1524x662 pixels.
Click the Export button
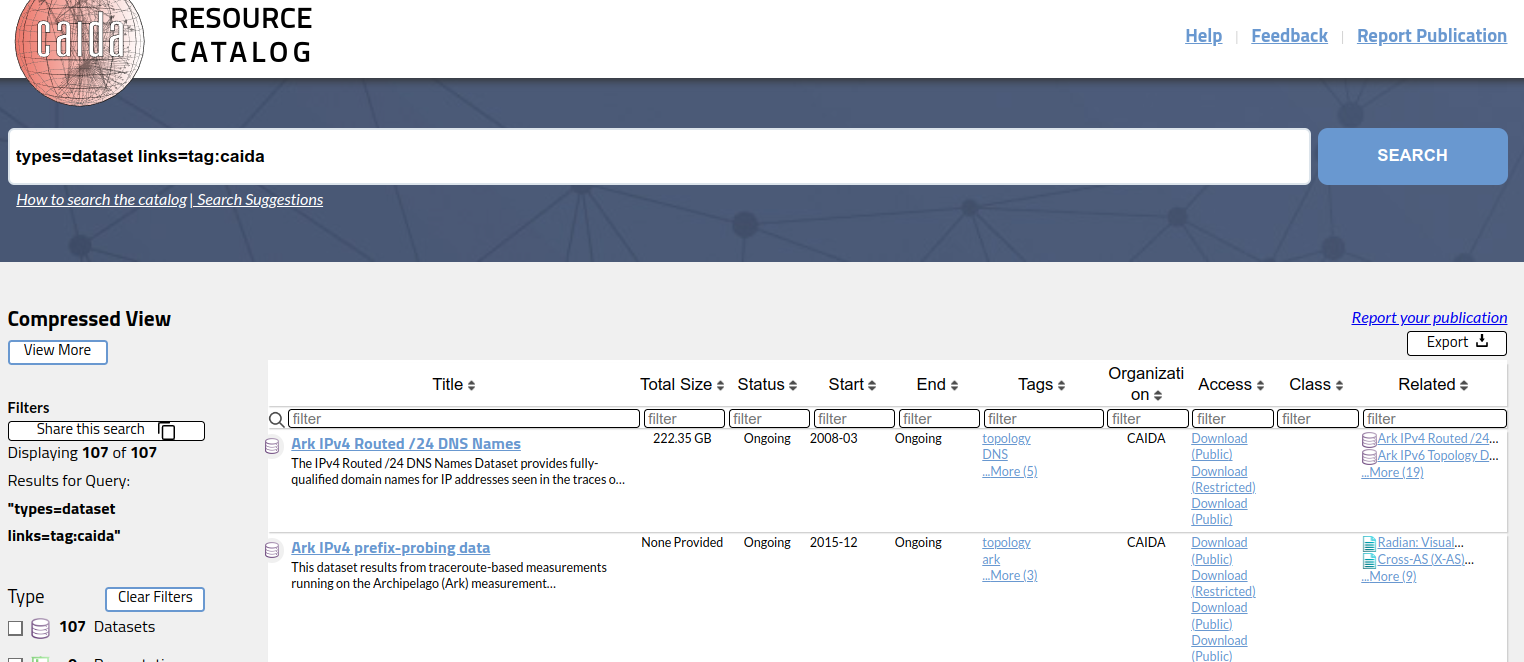pos(1456,343)
